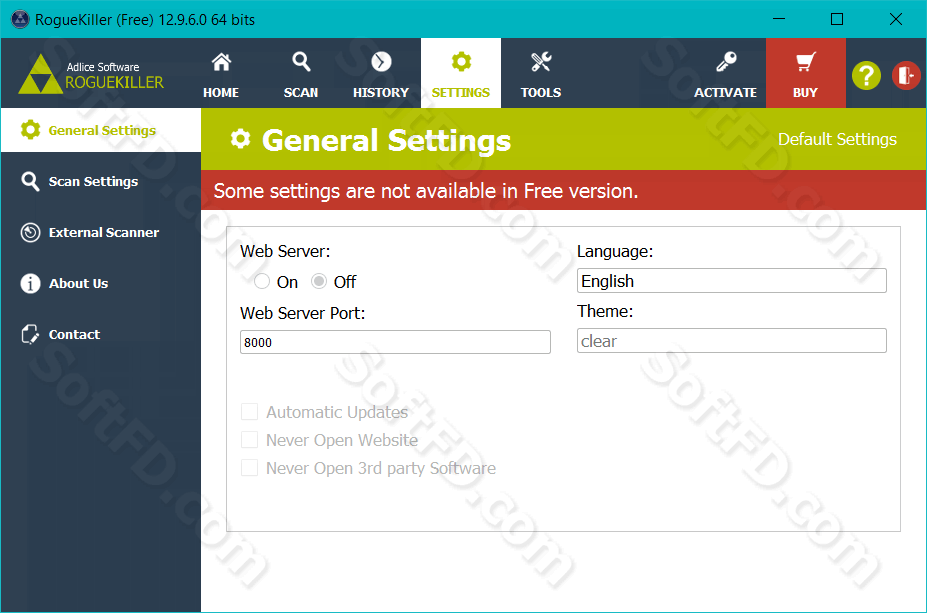Open External Scanner in the sidebar
Screen dimensions: 927x613
[x=101, y=232]
